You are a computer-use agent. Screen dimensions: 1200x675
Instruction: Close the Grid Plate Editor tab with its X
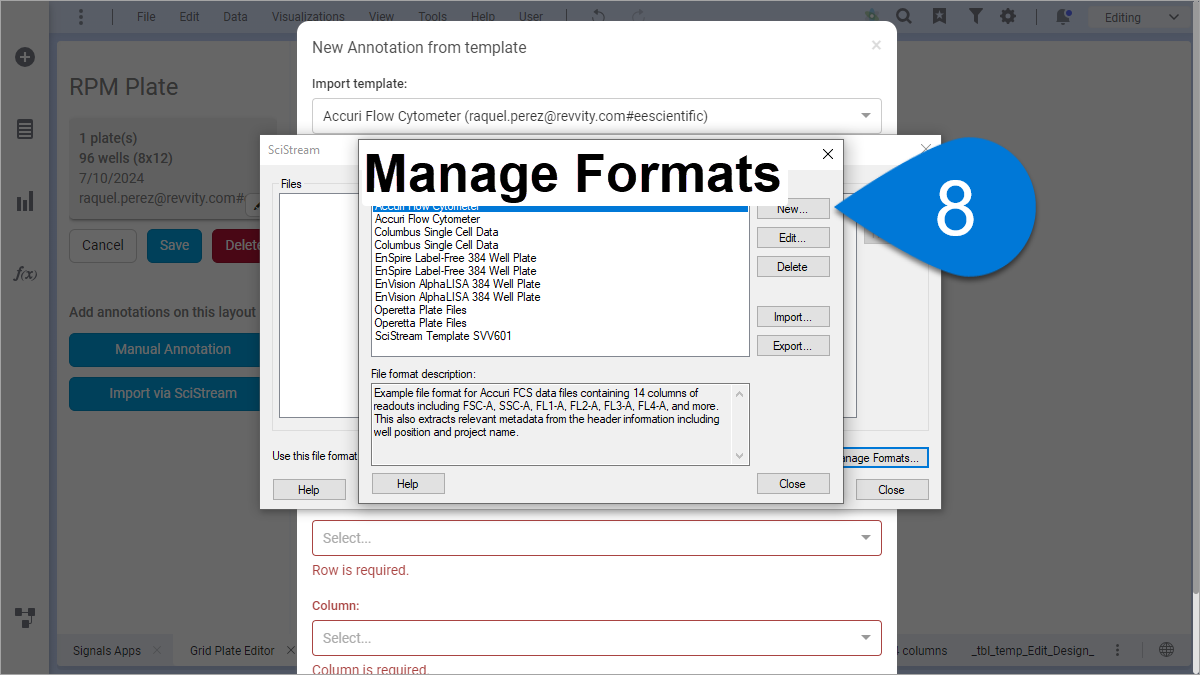pyautogui.click(x=290, y=650)
